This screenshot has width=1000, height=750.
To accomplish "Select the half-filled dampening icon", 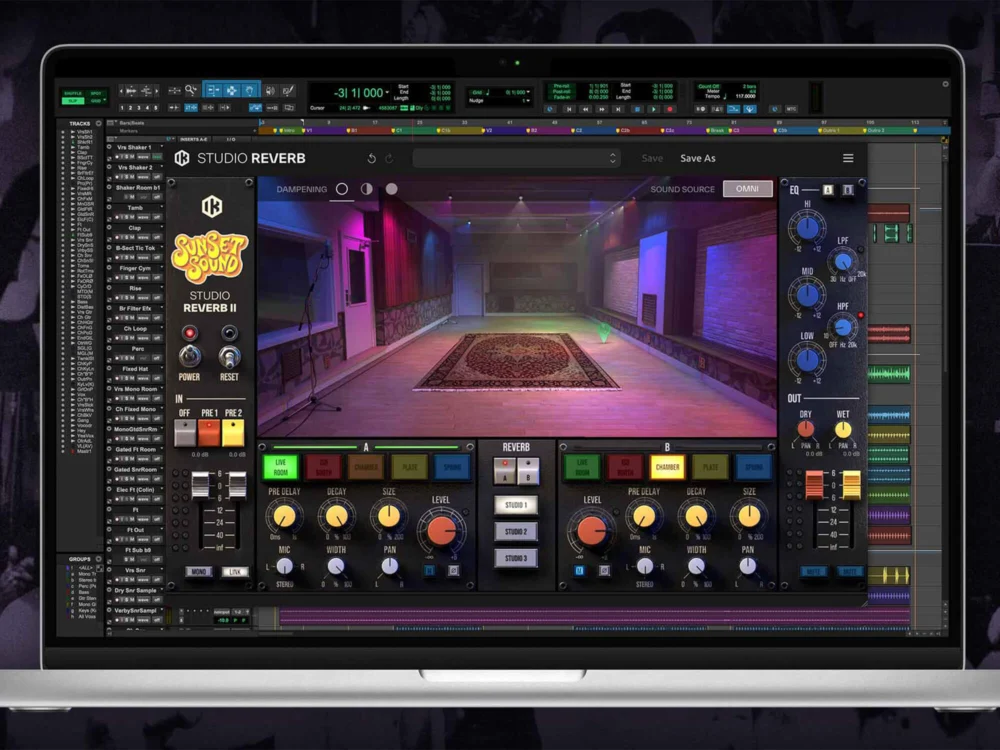I will 366,189.
